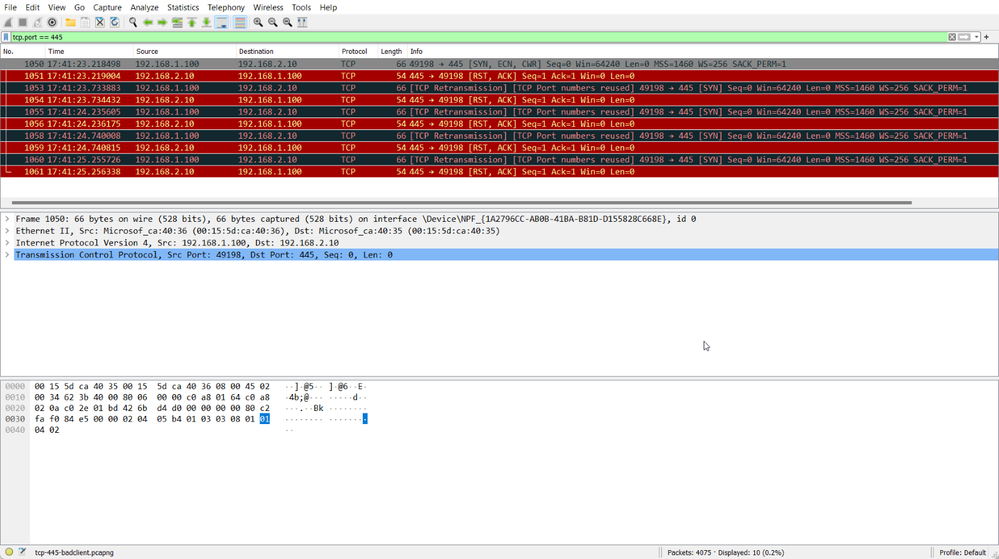This screenshot has height=559, width=999.
Task: Open capture file properties status icon
Action: [22, 552]
